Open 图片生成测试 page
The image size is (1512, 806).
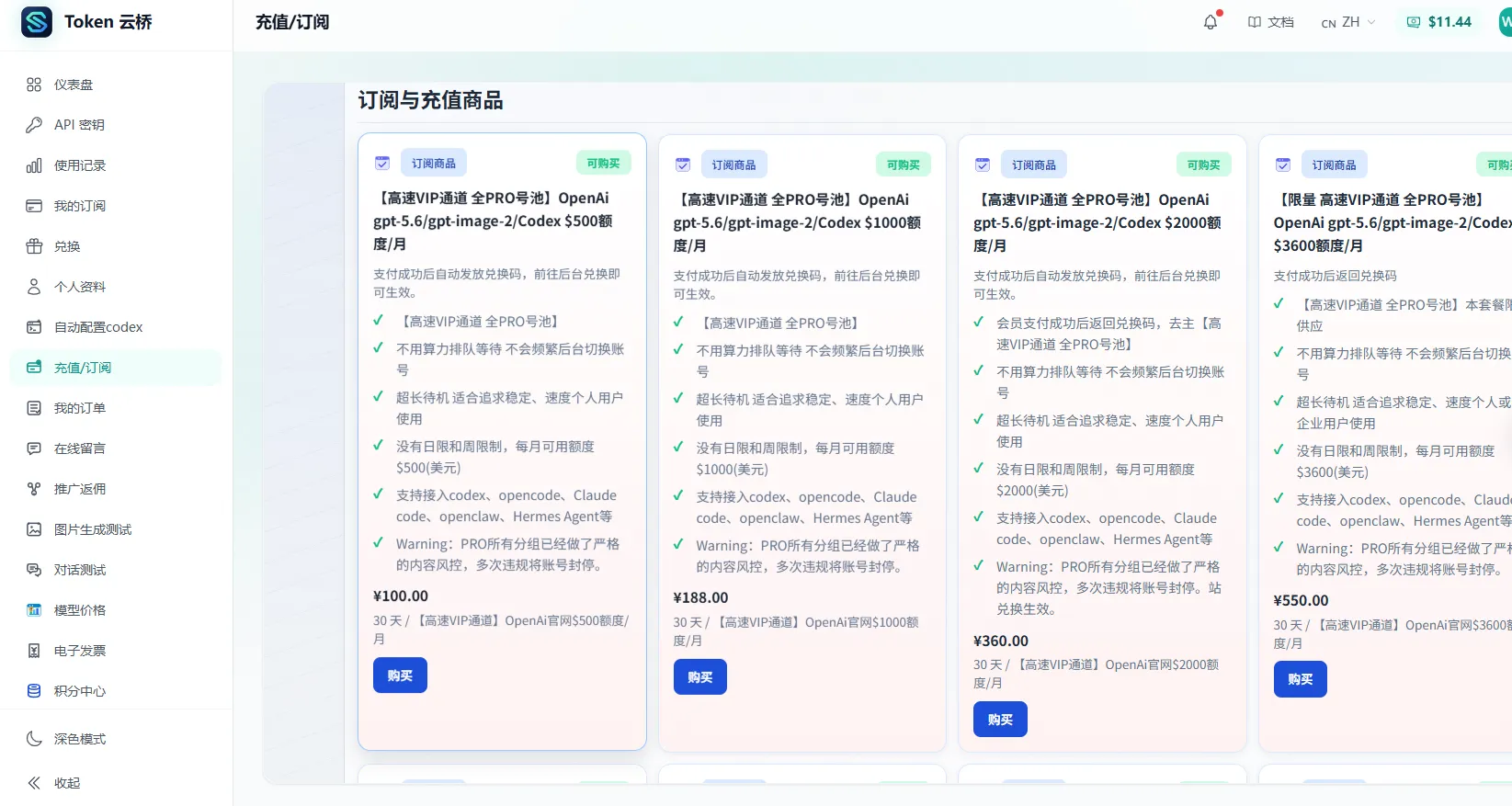116,529
